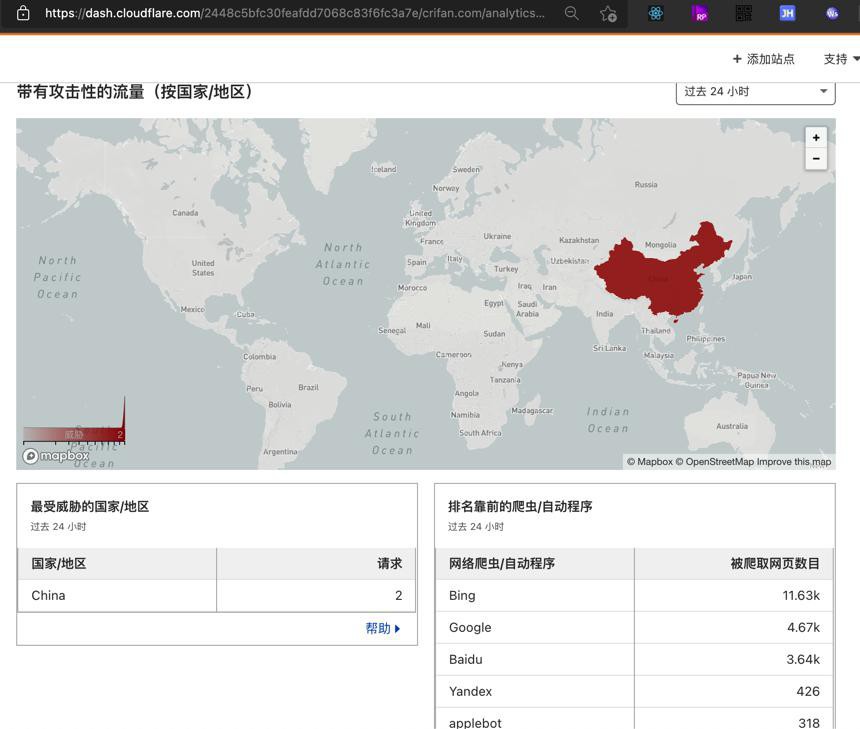
Task: Open the 支持 support dropdown menu
Action: [841, 59]
